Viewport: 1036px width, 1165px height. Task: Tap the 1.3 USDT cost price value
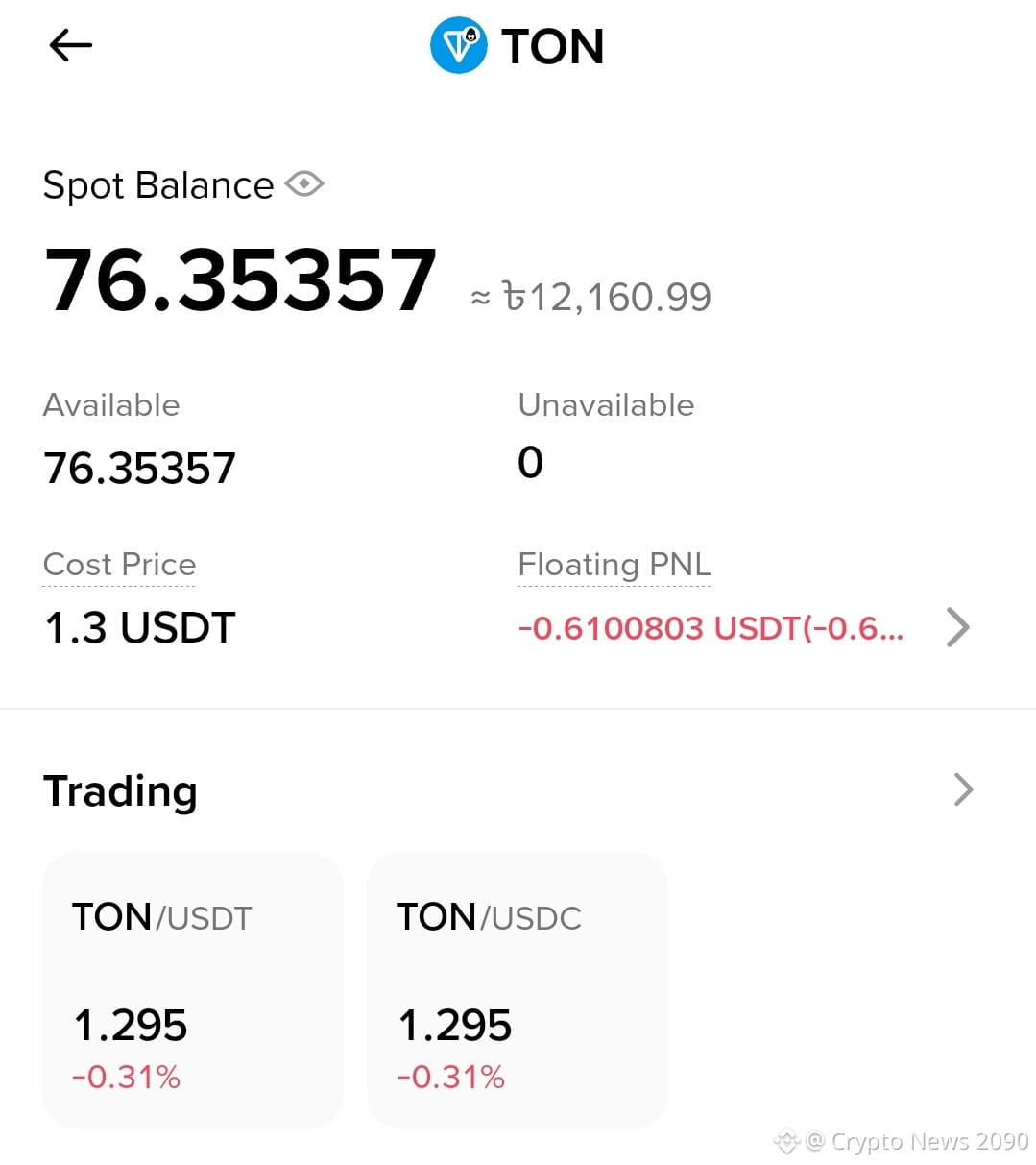click(x=140, y=628)
